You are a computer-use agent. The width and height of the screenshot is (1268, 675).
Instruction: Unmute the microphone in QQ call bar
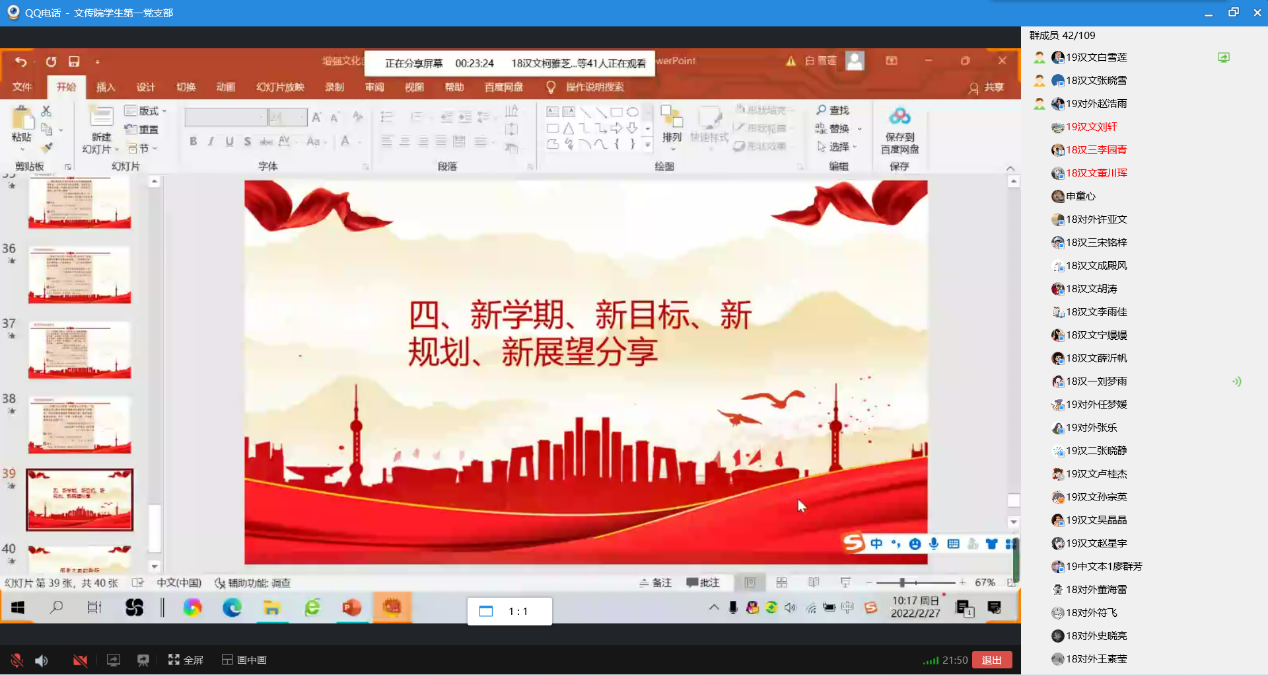16,660
